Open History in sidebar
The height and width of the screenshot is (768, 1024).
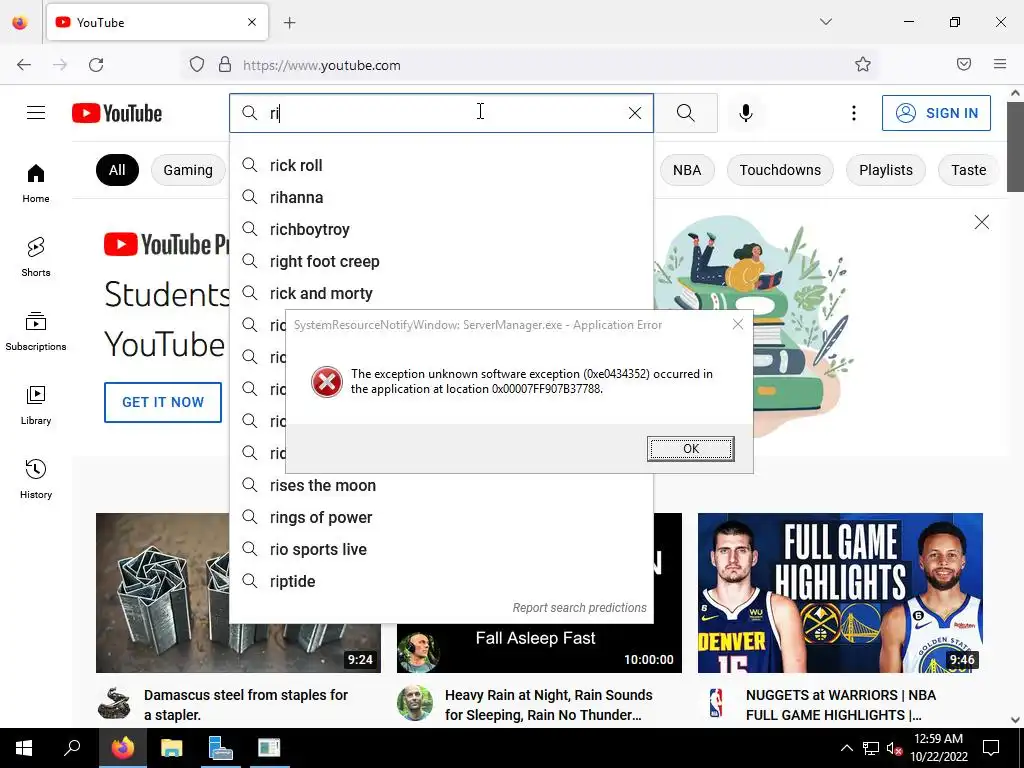pyautogui.click(x=36, y=479)
